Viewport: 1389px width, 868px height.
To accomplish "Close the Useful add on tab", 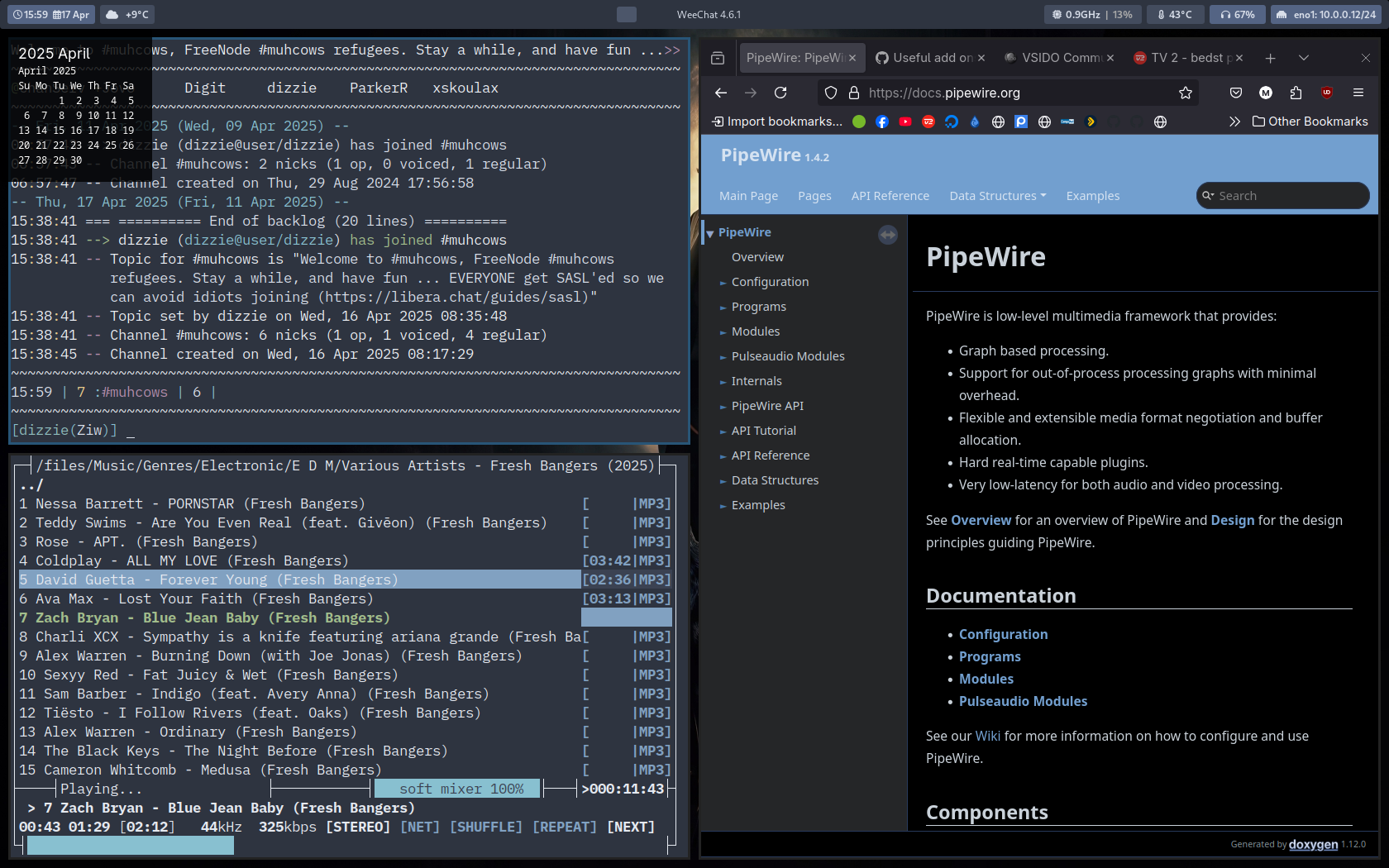I will point(981,58).
